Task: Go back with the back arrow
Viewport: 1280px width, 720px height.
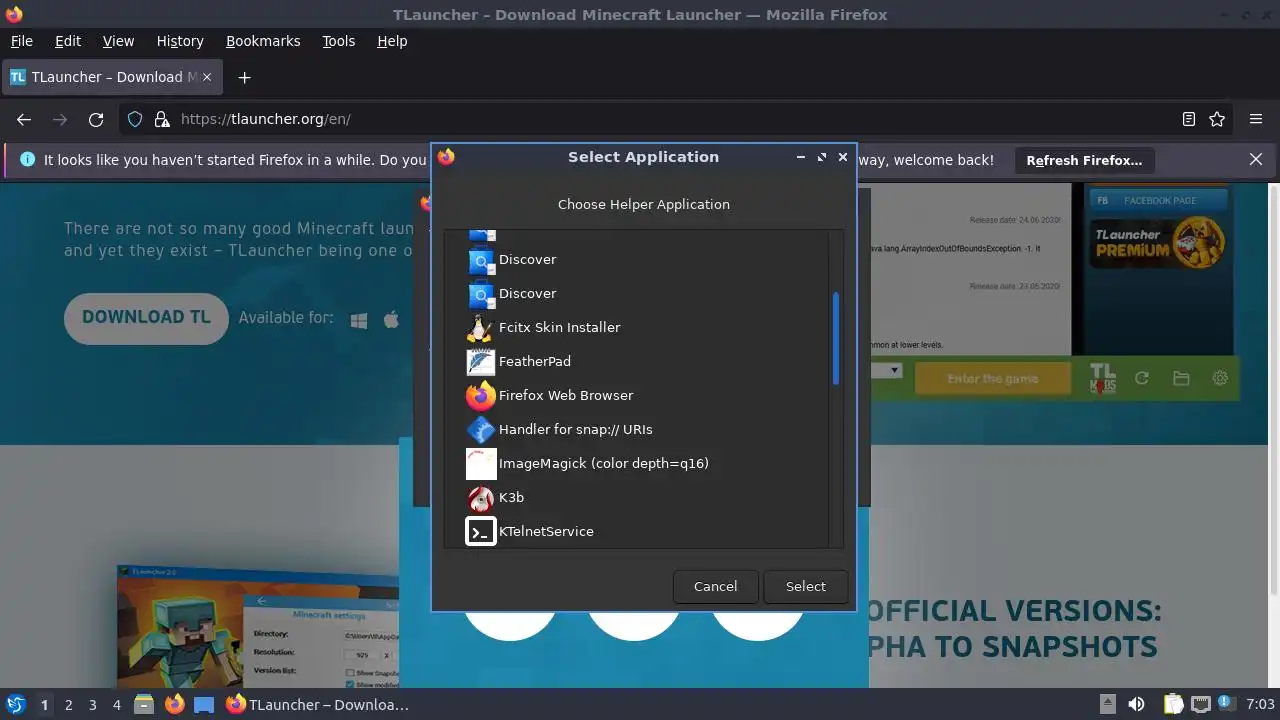Action: point(24,119)
